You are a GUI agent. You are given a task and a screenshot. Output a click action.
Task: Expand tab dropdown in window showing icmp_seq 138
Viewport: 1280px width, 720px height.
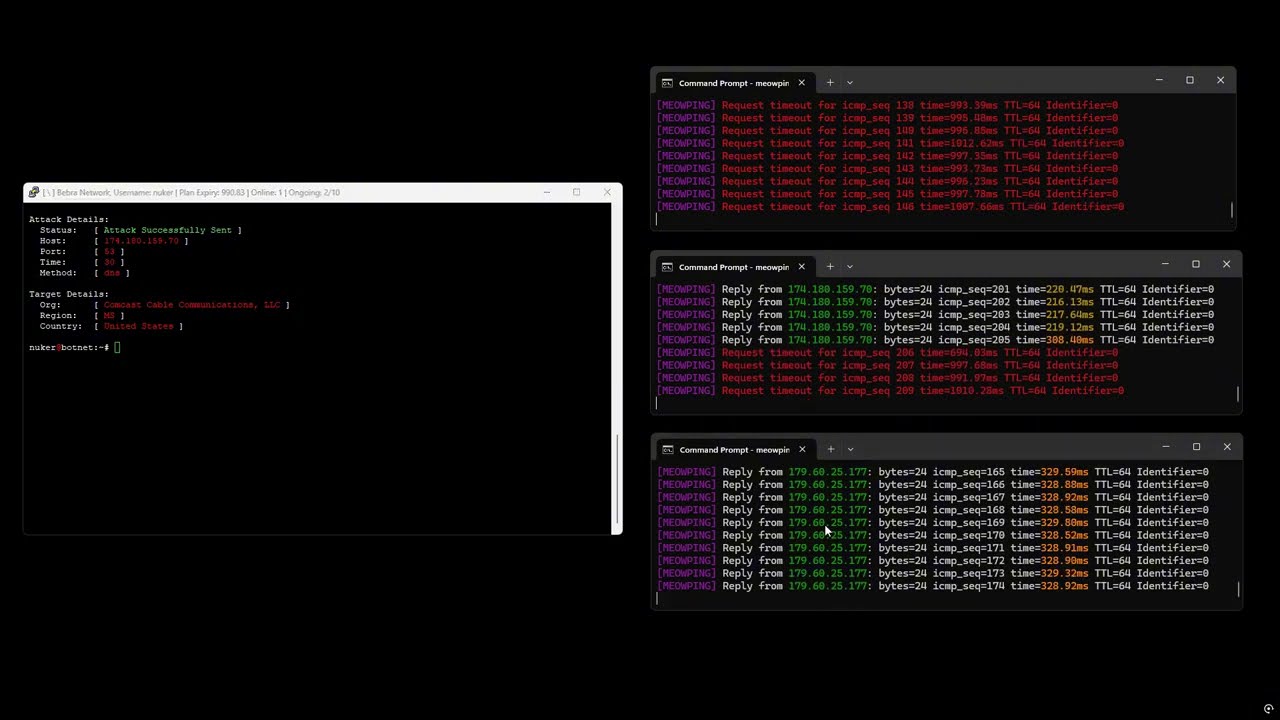pyautogui.click(x=850, y=83)
